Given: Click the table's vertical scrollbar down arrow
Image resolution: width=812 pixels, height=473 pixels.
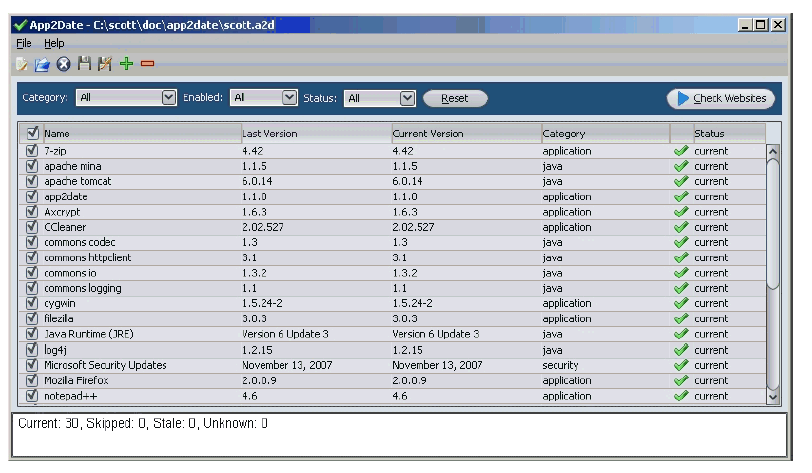Looking at the screenshot, I should click(772, 397).
